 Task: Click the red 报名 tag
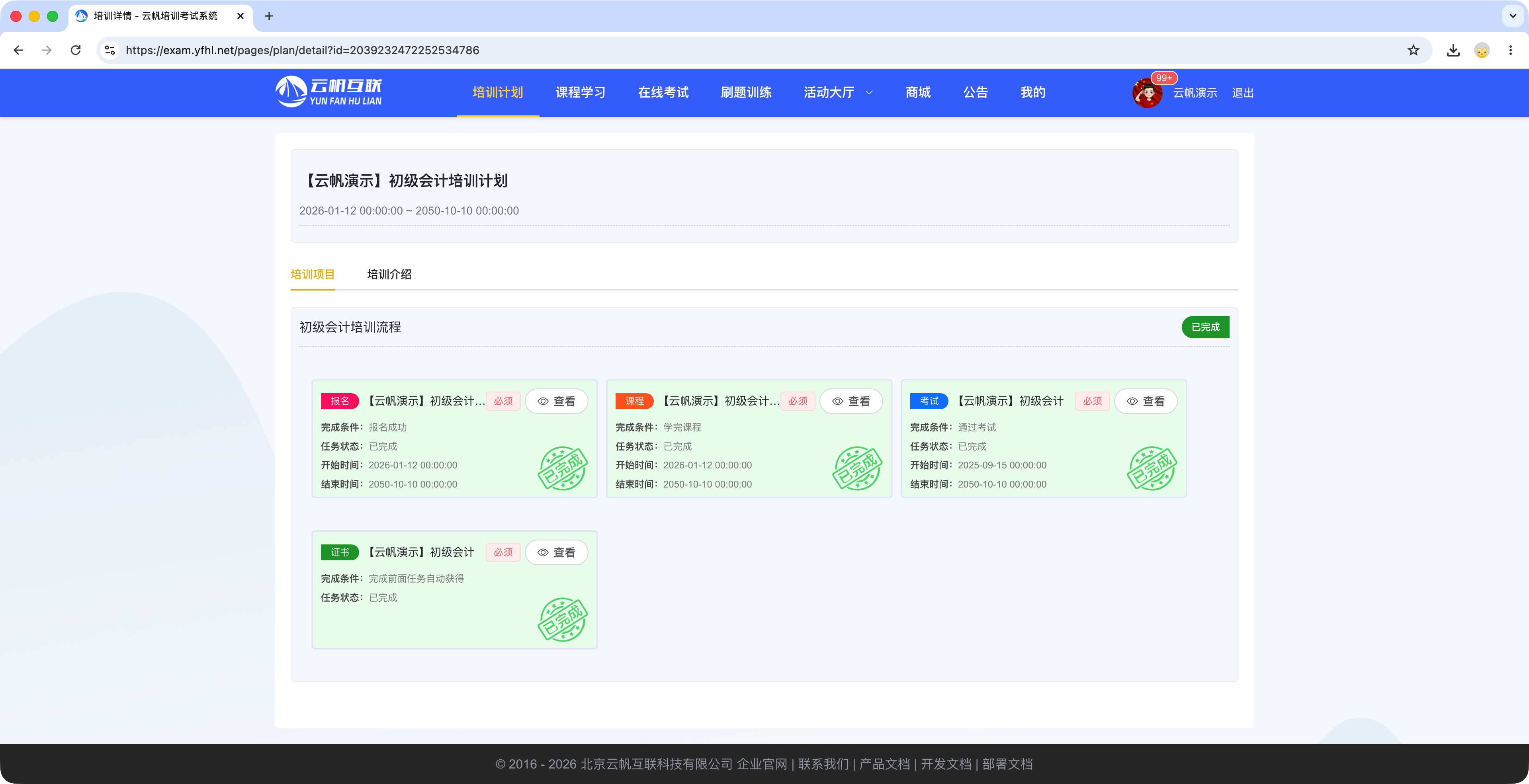[340, 401]
